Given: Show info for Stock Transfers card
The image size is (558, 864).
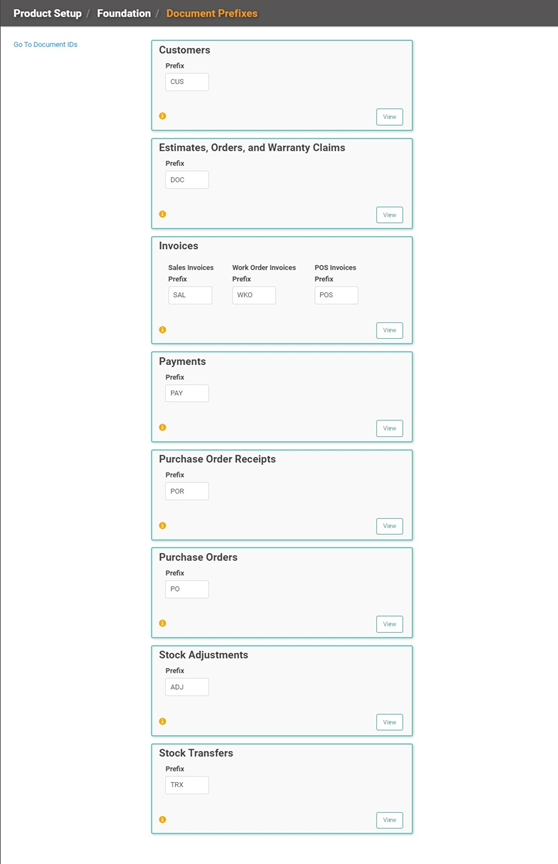Looking at the screenshot, I should coord(162,819).
